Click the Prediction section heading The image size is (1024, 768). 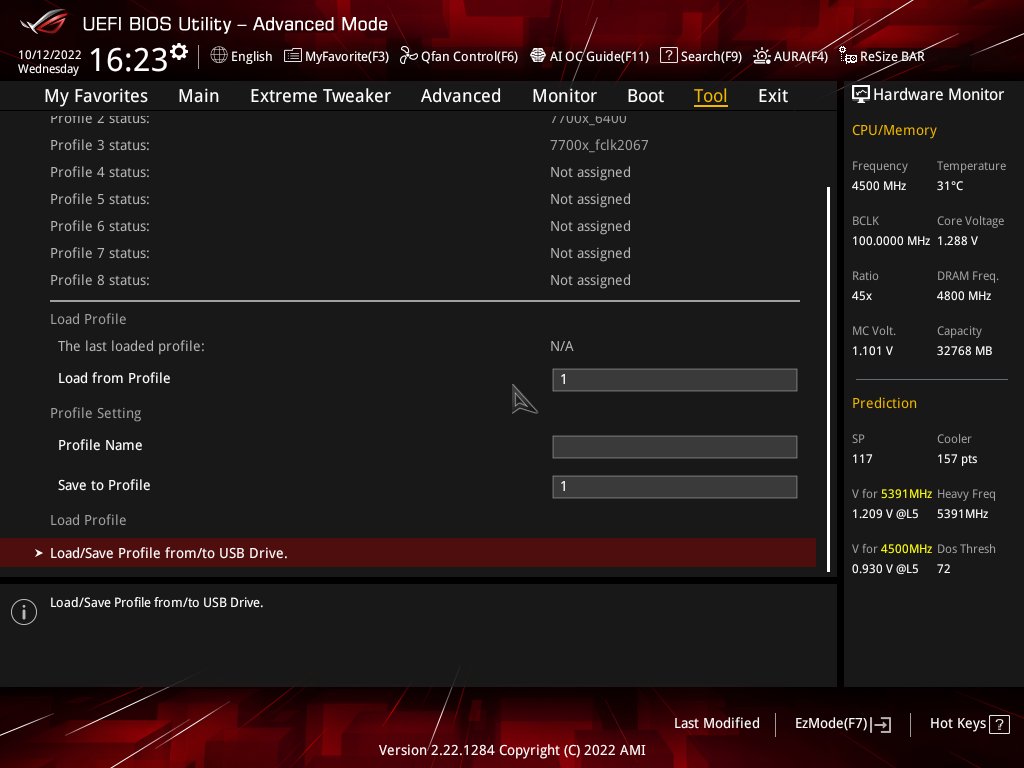(884, 403)
